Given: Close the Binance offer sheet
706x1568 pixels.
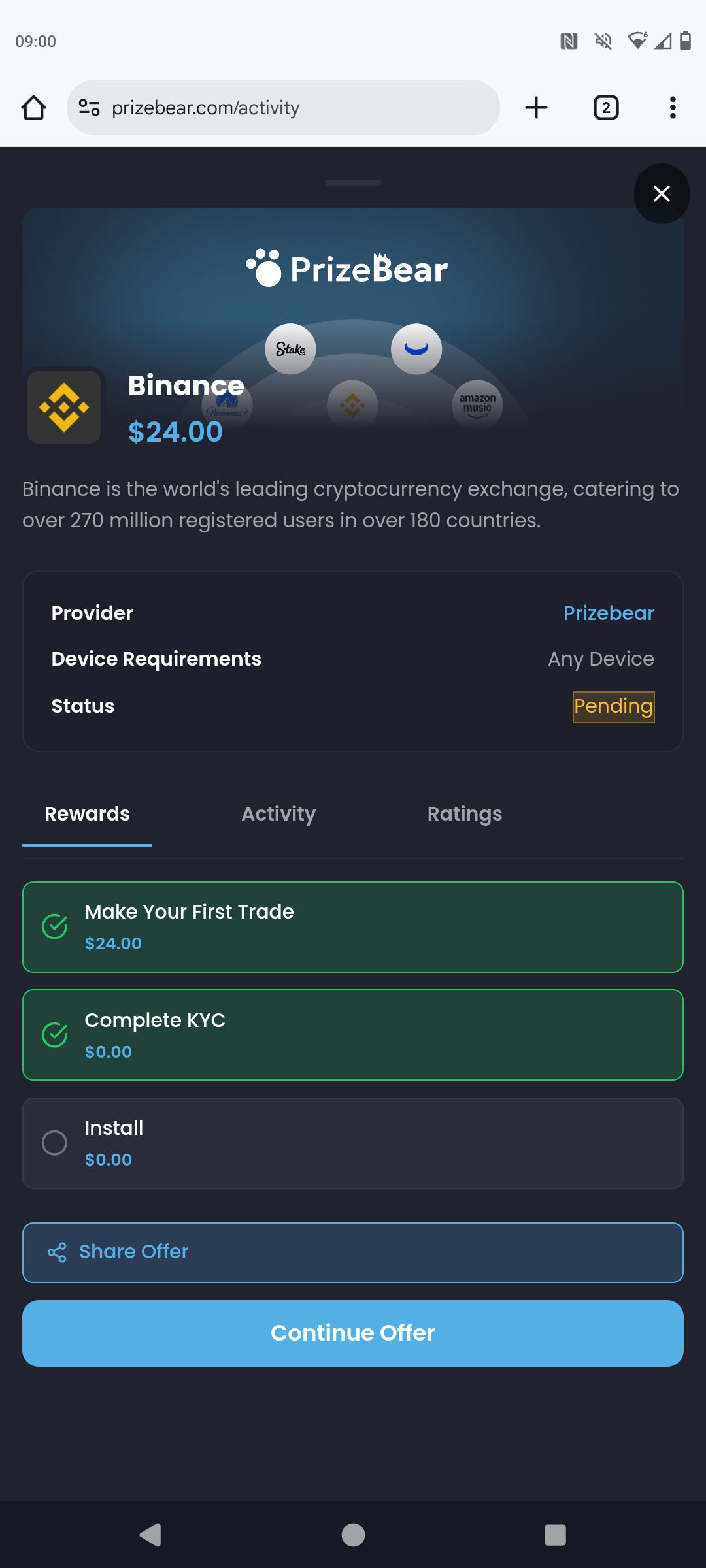Looking at the screenshot, I should click(x=662, y=193).
